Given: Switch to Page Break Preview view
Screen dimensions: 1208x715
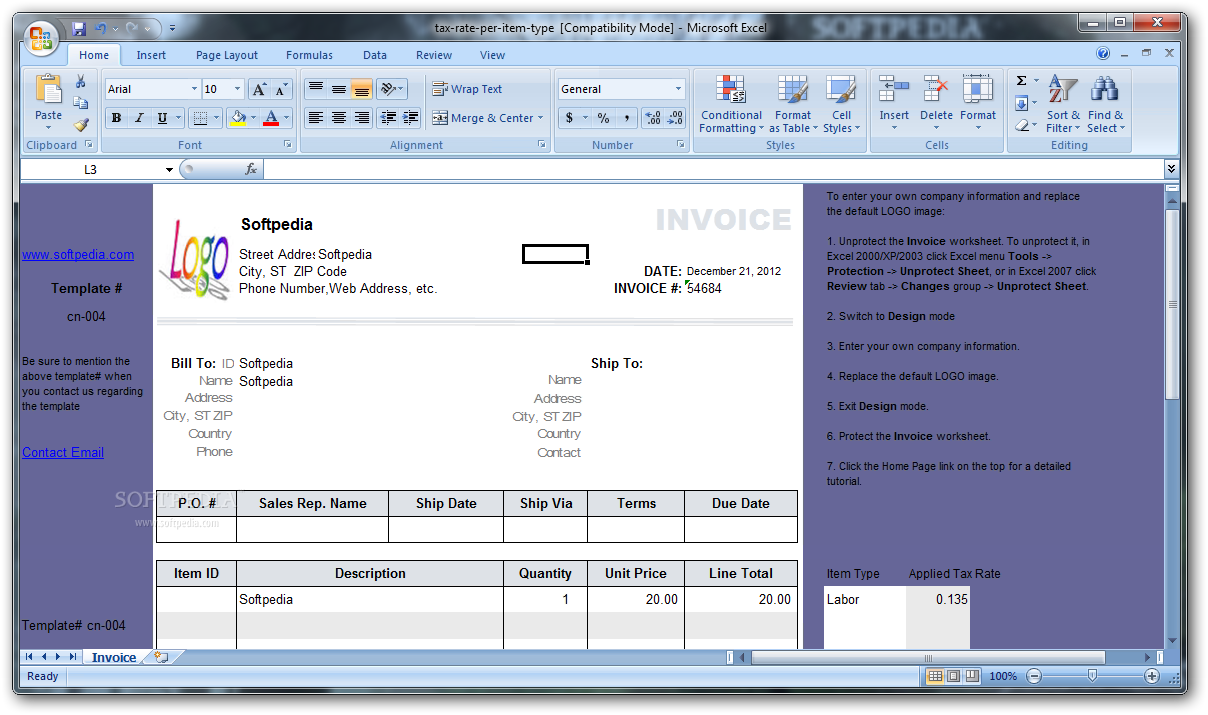Looking at the screenshot, I should point(971,676).
